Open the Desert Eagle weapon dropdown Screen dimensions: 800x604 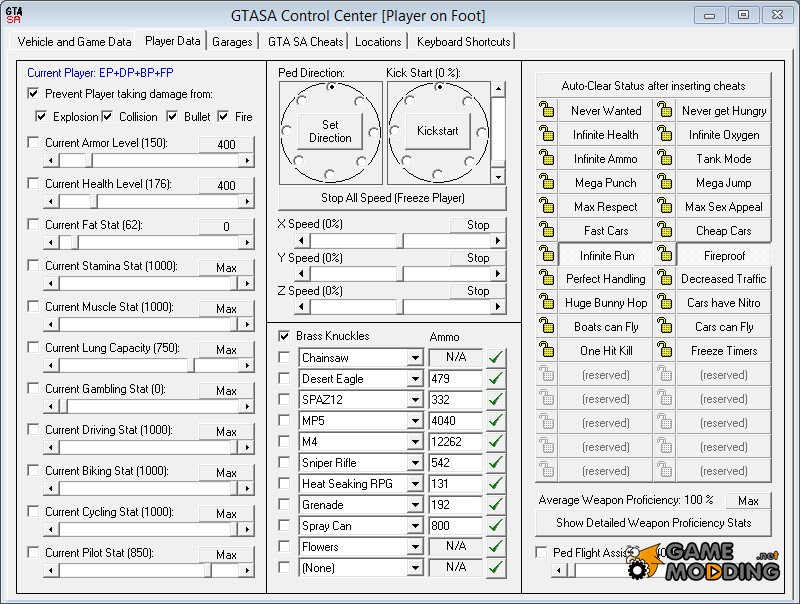coord(415,379)
